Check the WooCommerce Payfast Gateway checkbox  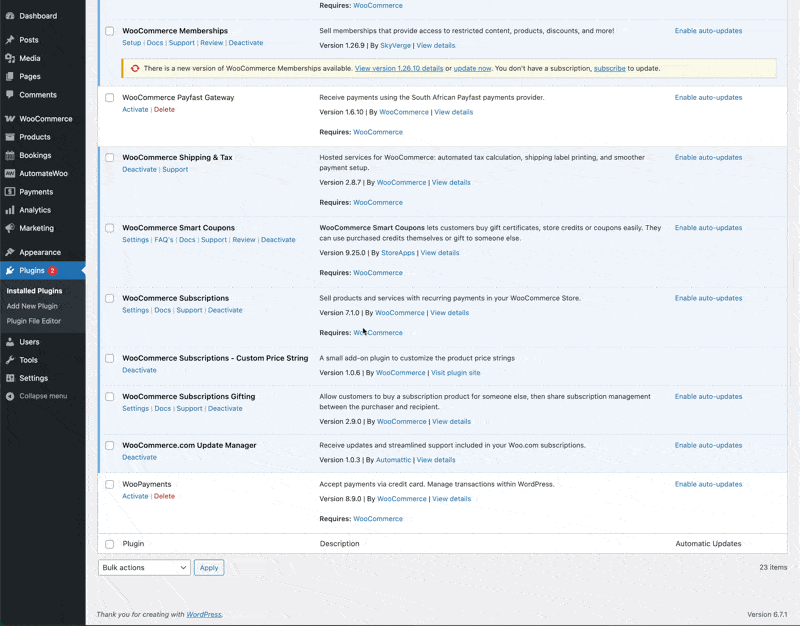(x=110, y=97)
